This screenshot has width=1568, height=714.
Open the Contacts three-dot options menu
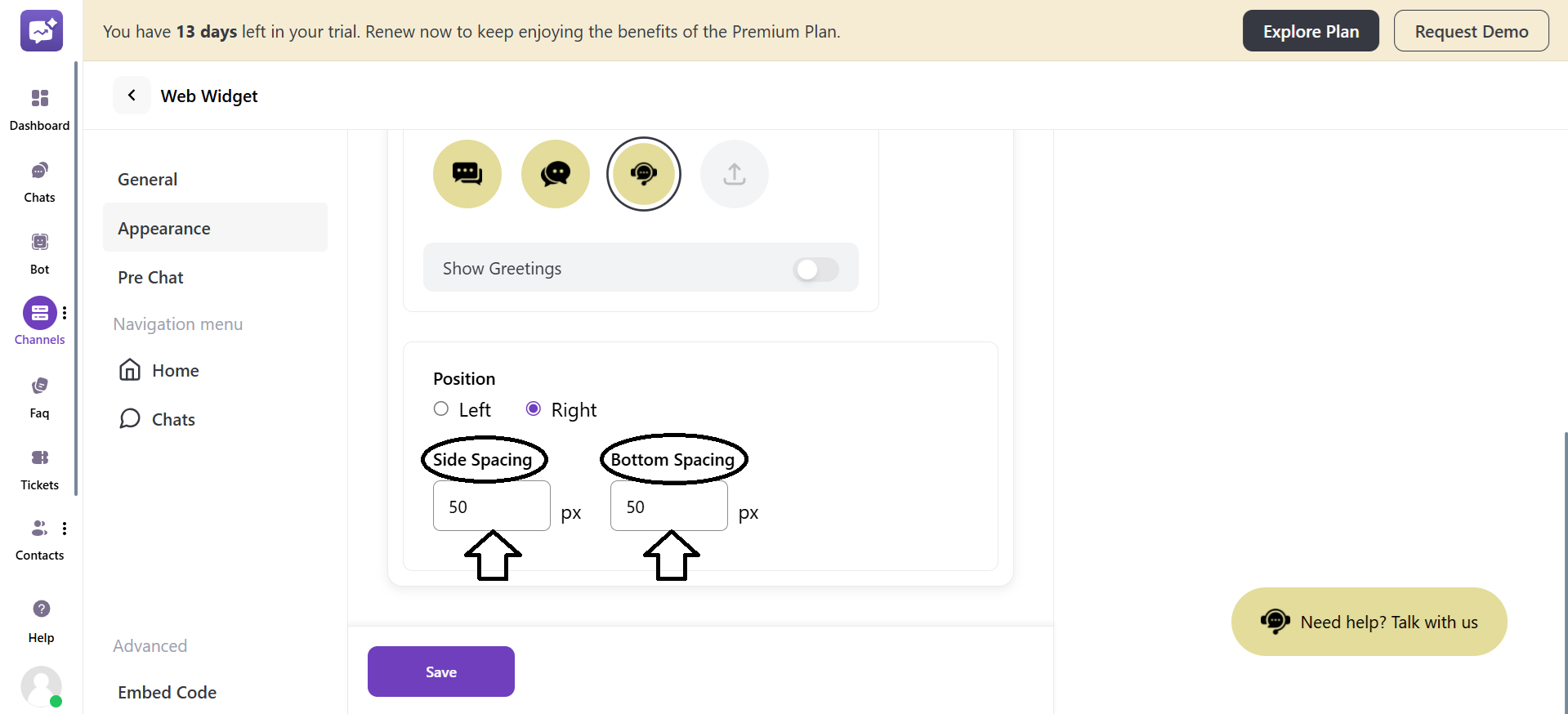65,528
